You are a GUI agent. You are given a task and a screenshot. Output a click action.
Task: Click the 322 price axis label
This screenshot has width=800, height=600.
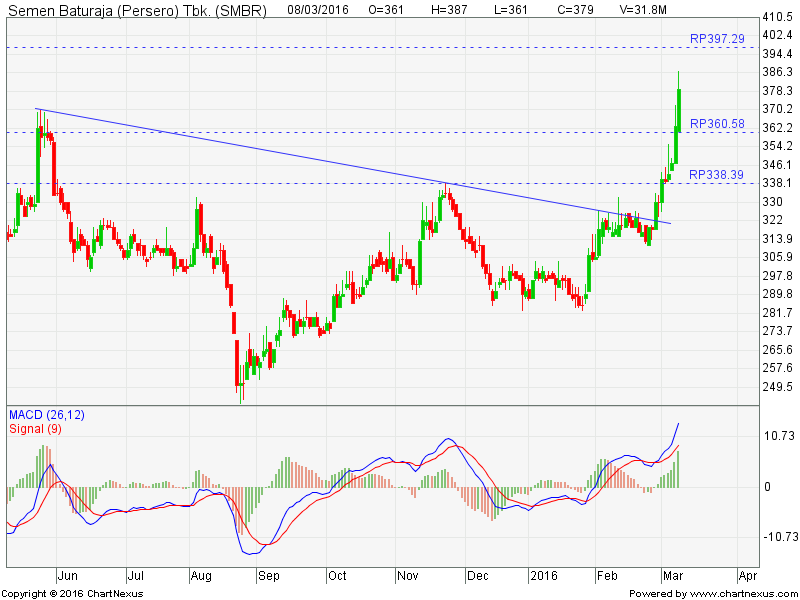click(x=772, y=220)
